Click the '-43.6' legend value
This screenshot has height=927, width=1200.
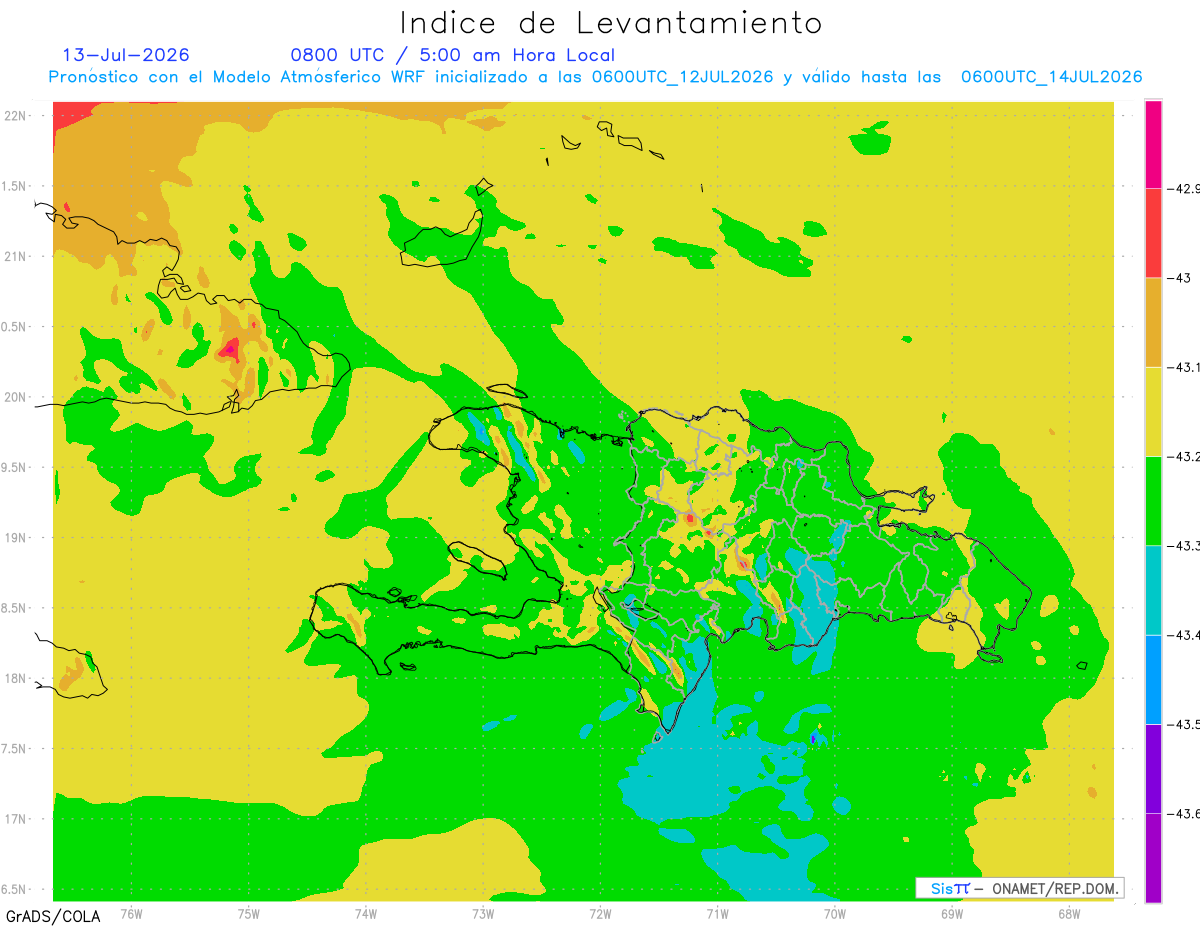coord(1185,813)
